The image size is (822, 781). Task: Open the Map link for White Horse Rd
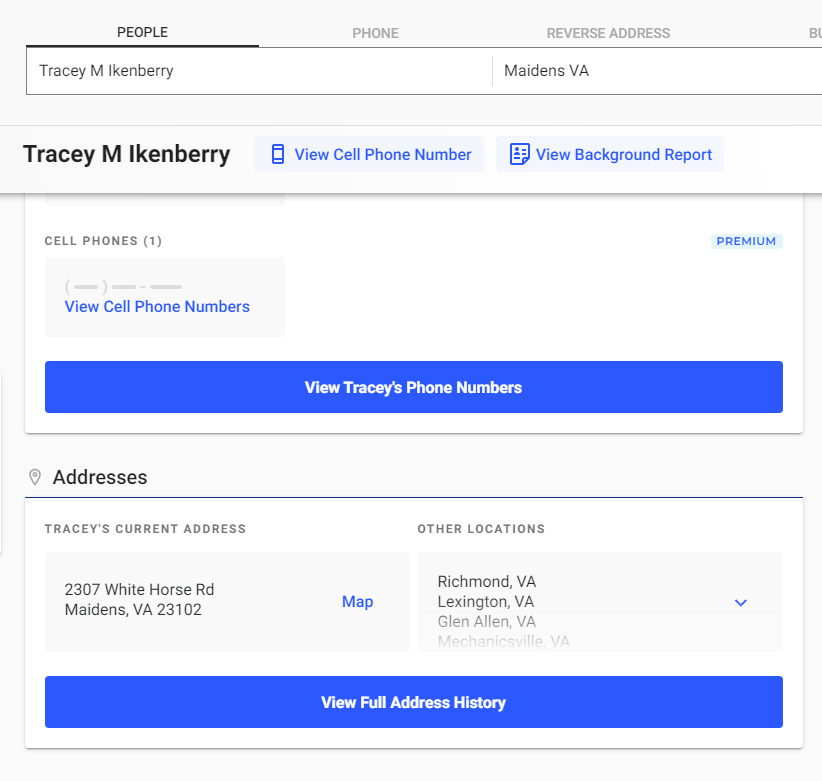(358, 602)
